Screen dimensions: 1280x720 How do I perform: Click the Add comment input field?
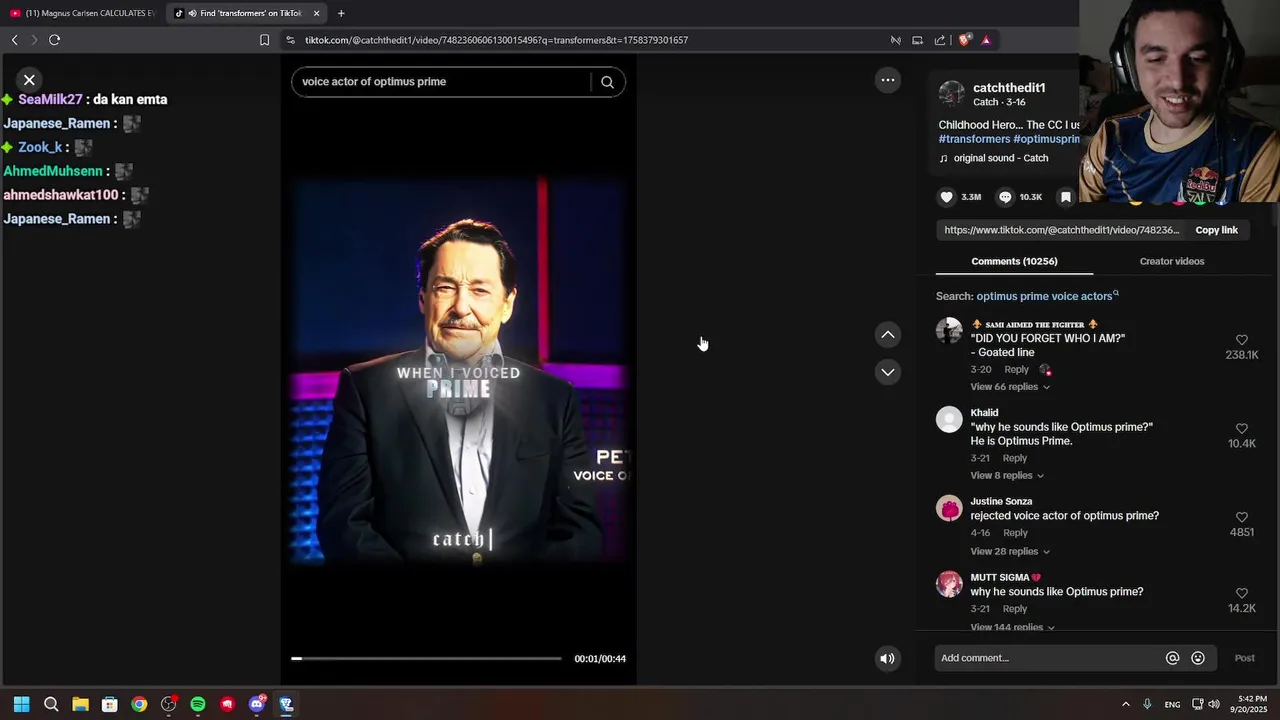click(1048, 658)
